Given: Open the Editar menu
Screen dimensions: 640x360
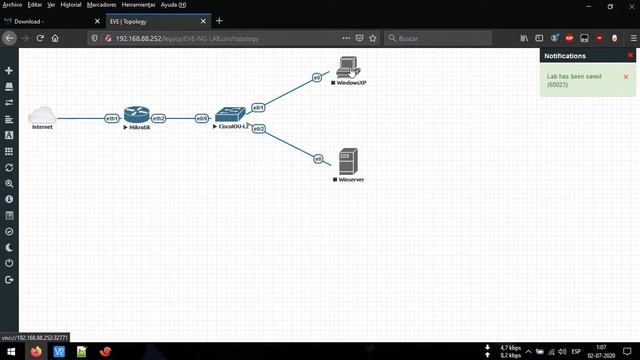Looking at the screenshot, I should [35, 5].
